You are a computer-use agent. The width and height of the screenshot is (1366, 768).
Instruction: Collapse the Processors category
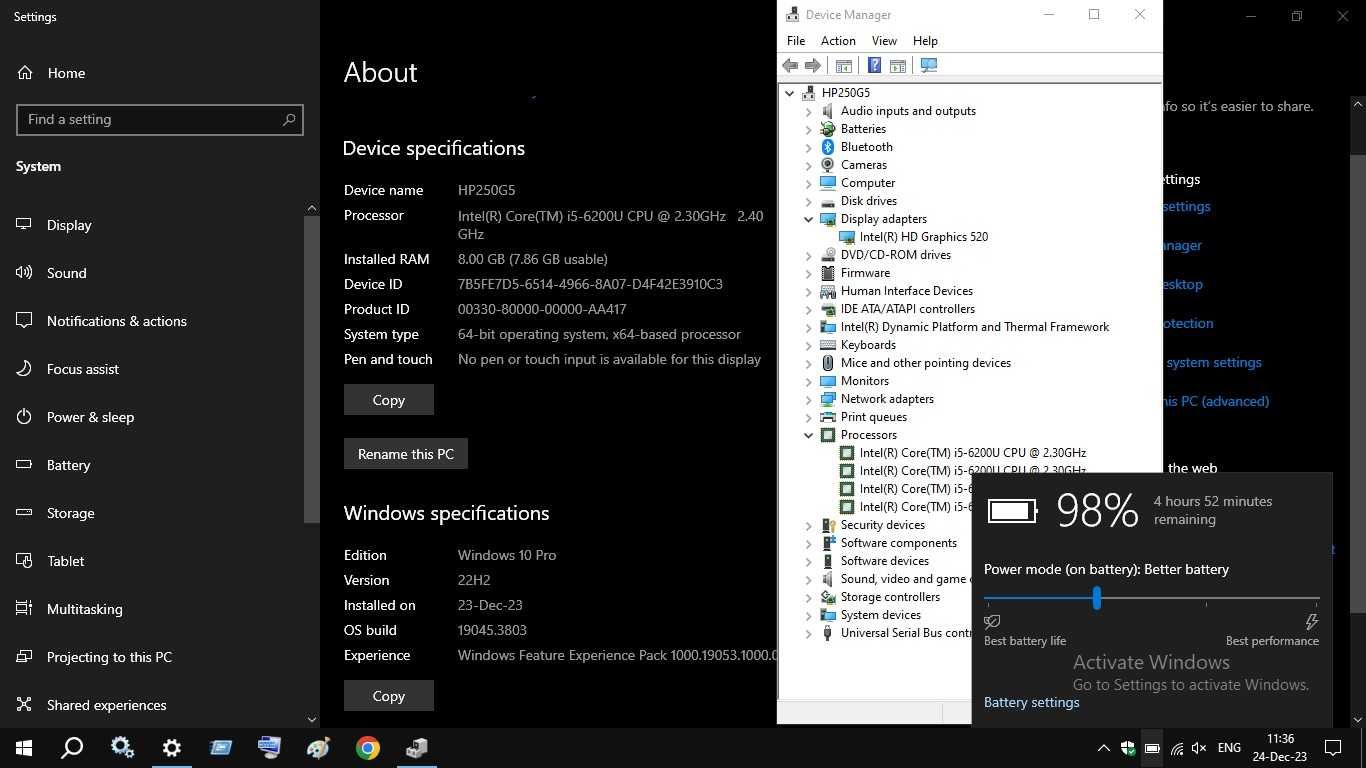click(808, 435)
